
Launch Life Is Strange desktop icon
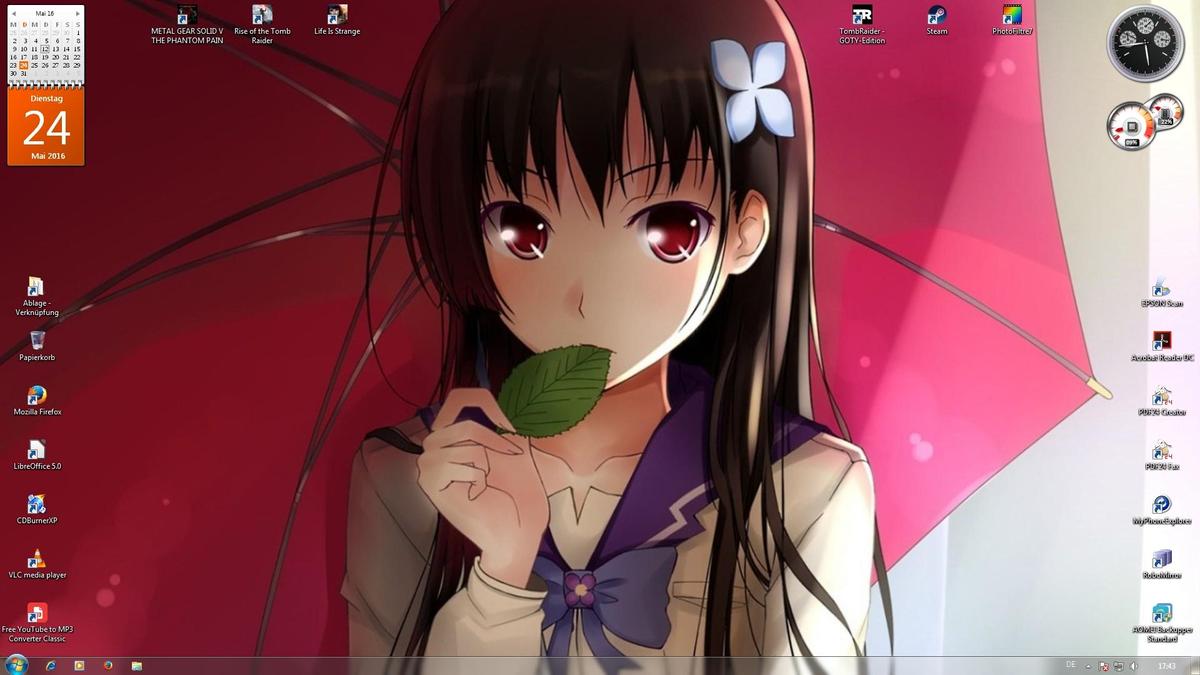337,20
